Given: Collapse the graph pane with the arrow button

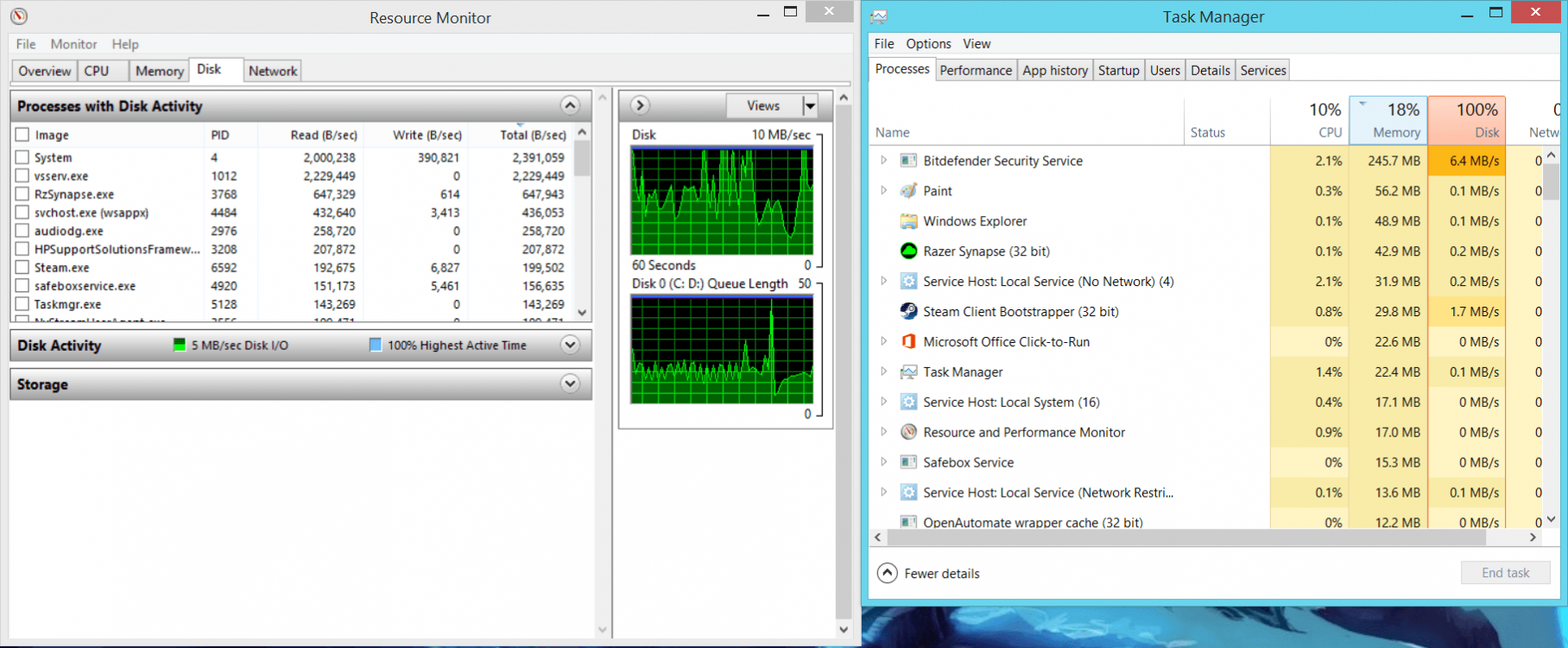Looking at the screenshot, I should [640, 105].
